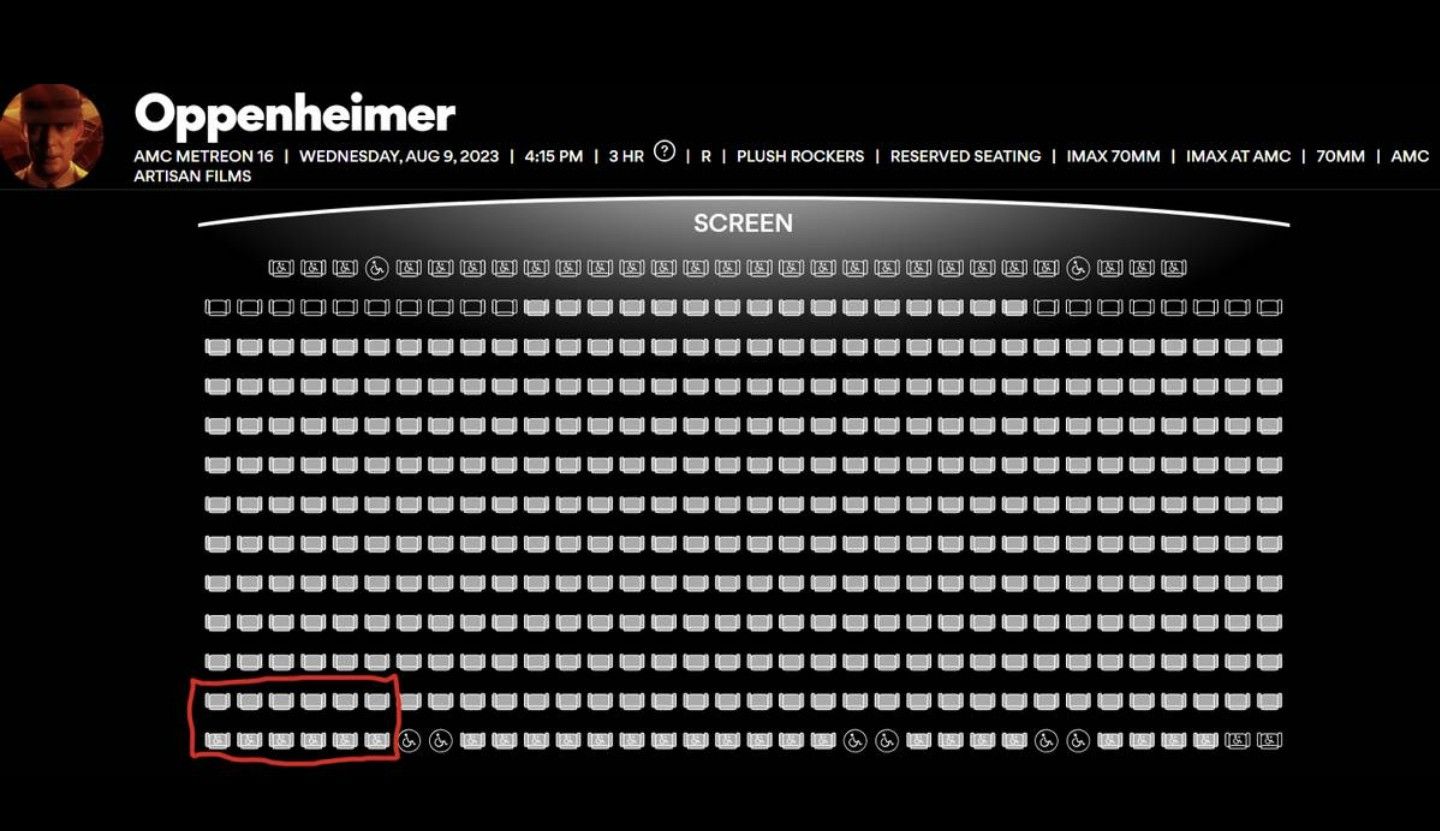Pick companion seat just left of front-row left wheelchair
Image resolution: width=1440 pixels, height=831 pixels.
[x=345, y=268]
